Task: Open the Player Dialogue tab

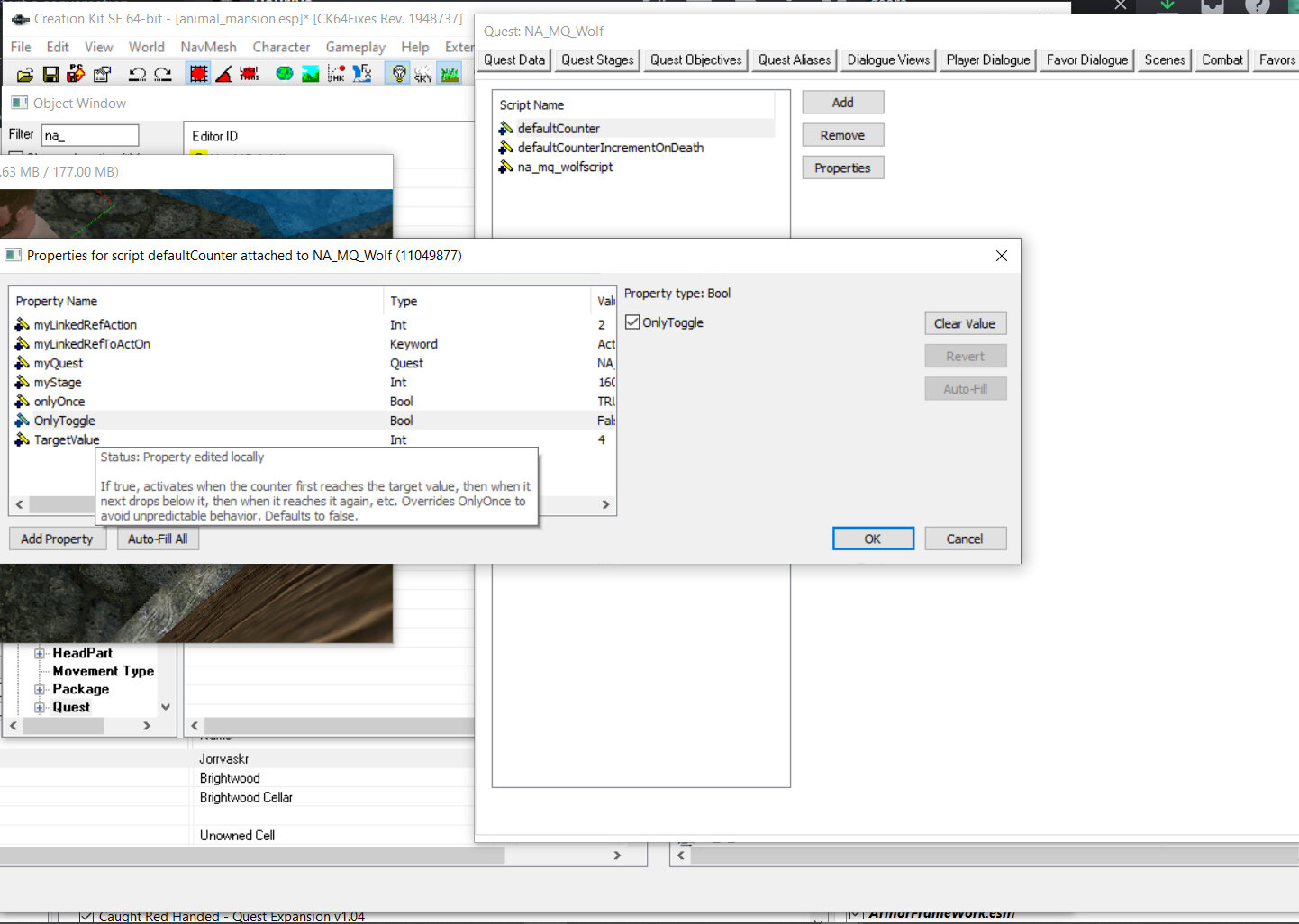Action: (988, 59)
